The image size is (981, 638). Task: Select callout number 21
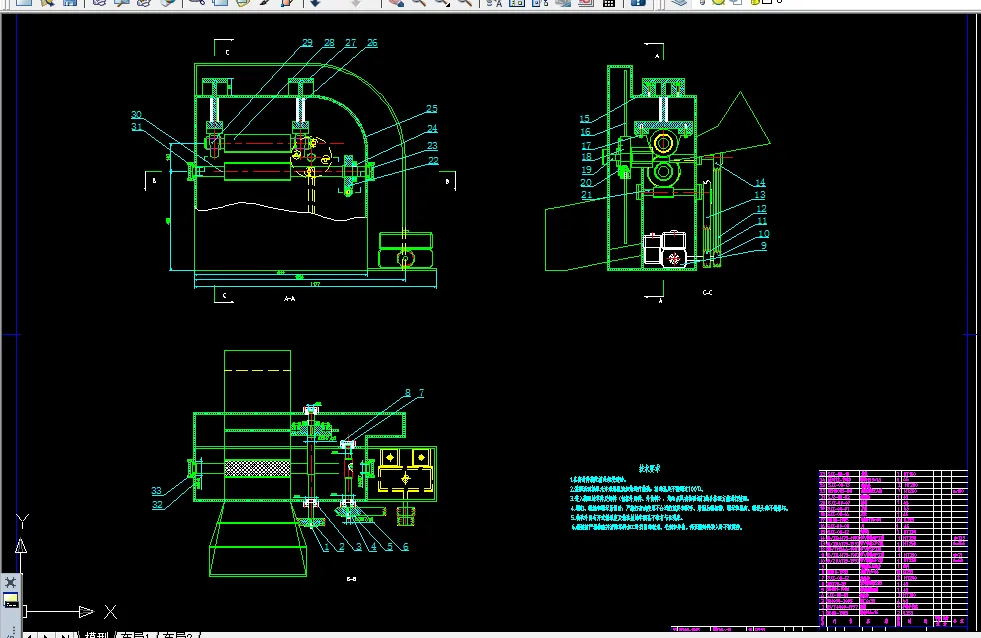click(x=586, y=195)
